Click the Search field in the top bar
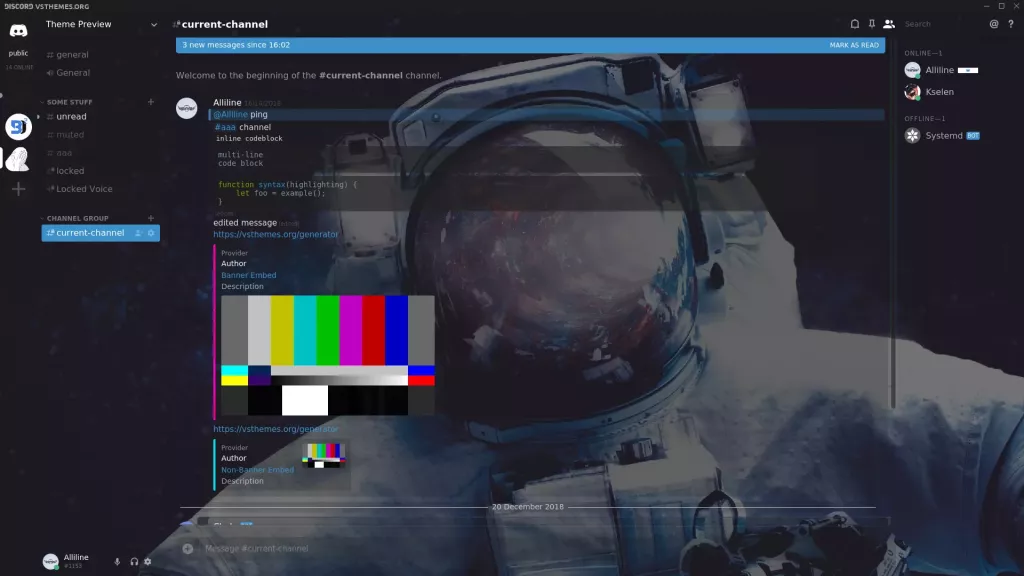 click(930, 23)
